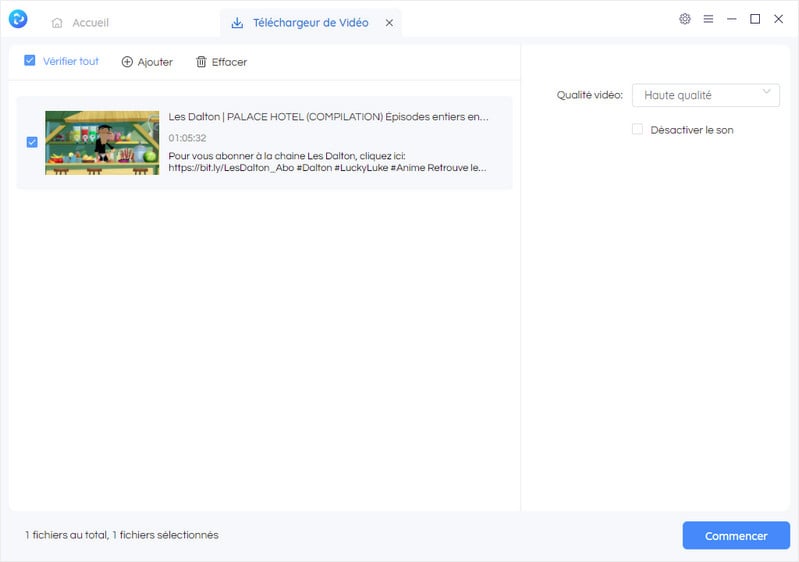This screenshot has height=562, width=799.
Task: Select the Téléchargeur de Vidéo tab
Action: pyautogui.click(x=310, y=23)
